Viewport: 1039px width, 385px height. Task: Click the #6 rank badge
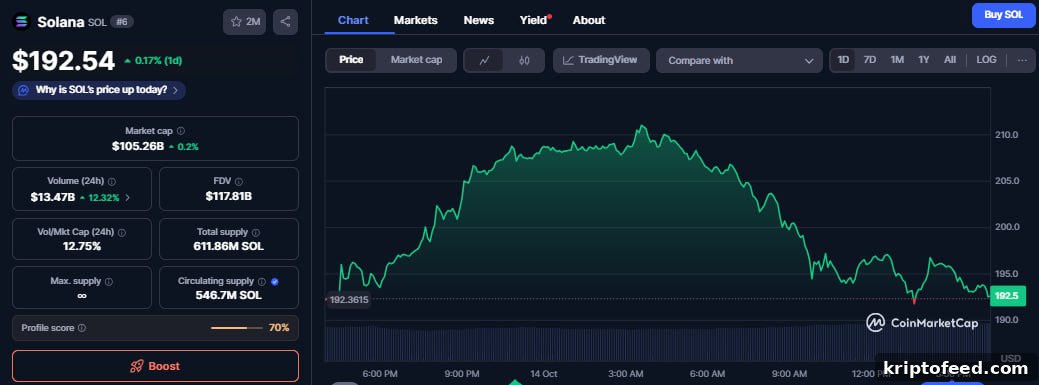(123, 21)
